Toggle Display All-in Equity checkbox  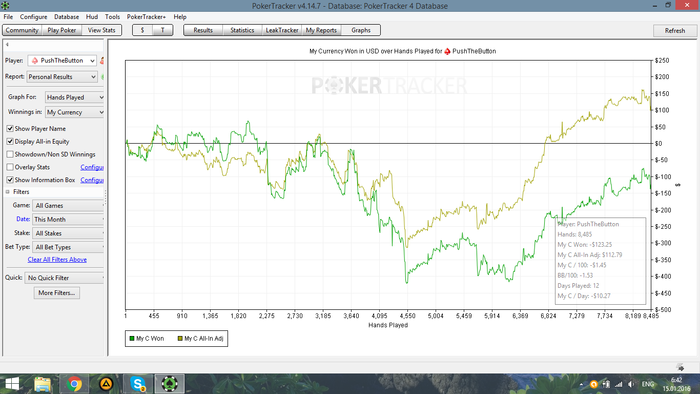click(10, 141)
